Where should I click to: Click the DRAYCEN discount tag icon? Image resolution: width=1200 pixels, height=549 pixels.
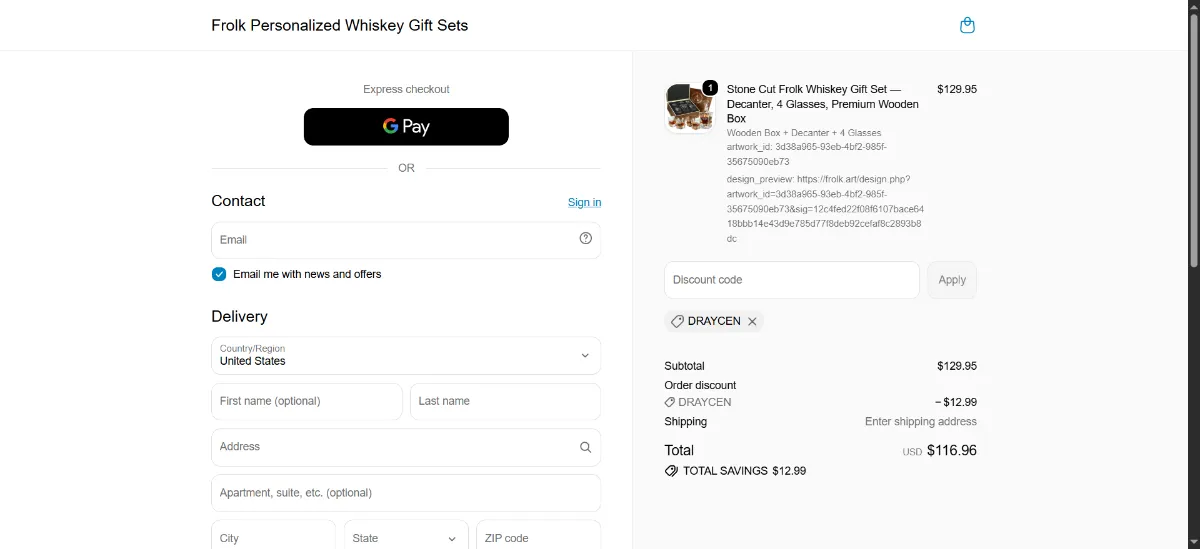coord(677,321)
